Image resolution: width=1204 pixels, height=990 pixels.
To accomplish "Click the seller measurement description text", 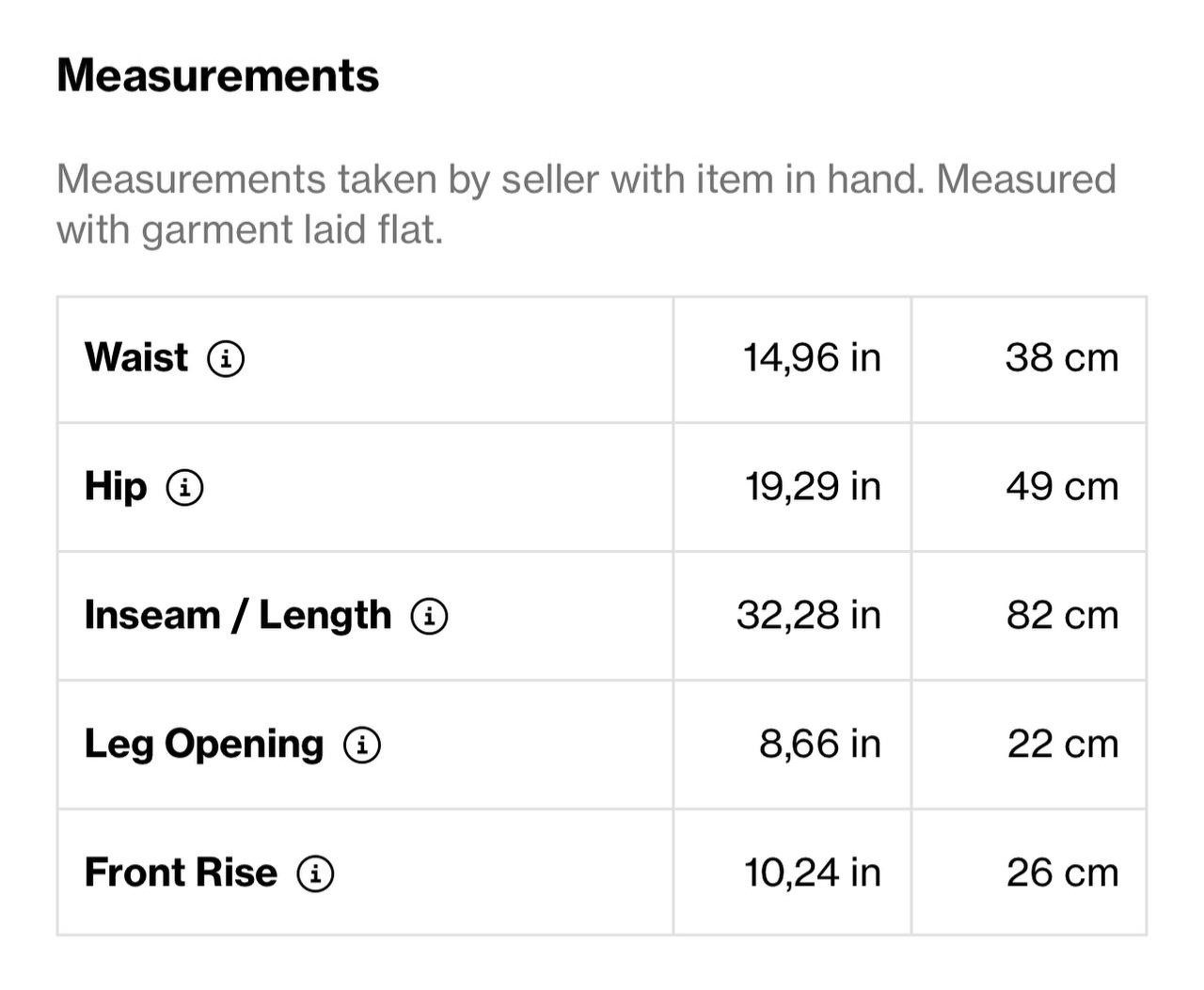I will tap(585, 204).
